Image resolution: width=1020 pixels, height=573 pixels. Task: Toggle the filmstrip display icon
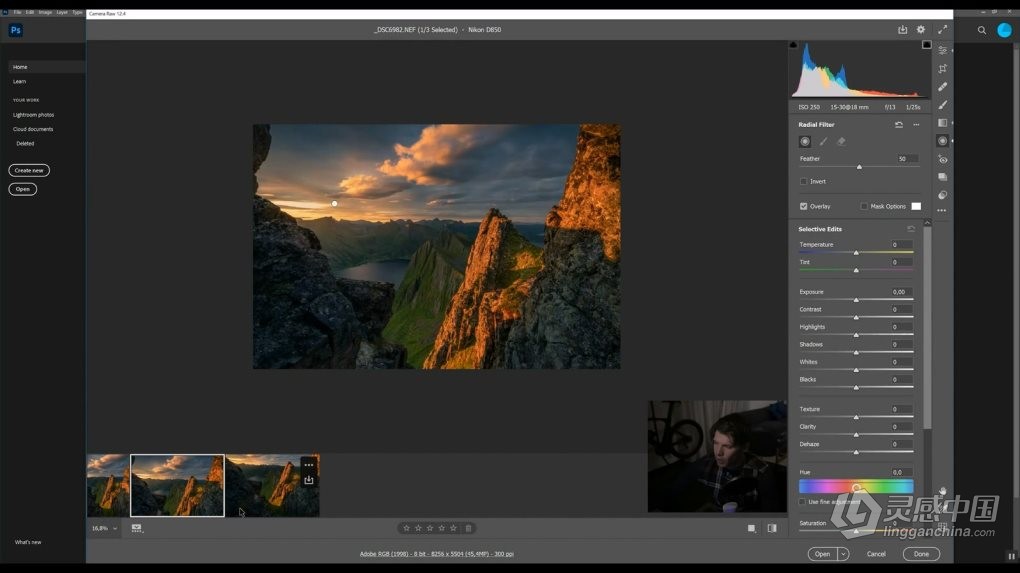137,528
